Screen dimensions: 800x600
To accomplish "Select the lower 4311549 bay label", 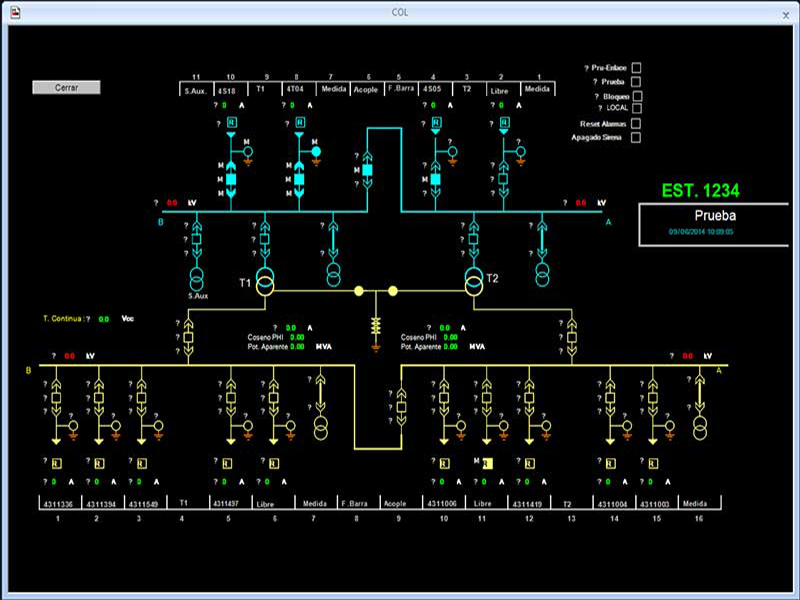I will [143, 504].
